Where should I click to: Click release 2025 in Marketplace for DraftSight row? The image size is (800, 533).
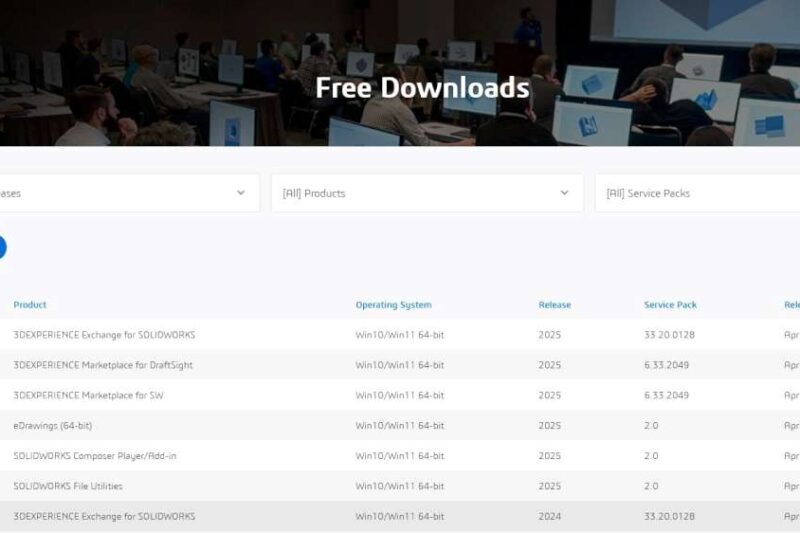[549, 365]
